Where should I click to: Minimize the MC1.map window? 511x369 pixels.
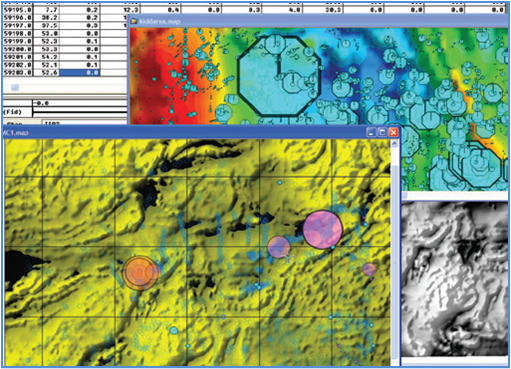tap(371, 132)
